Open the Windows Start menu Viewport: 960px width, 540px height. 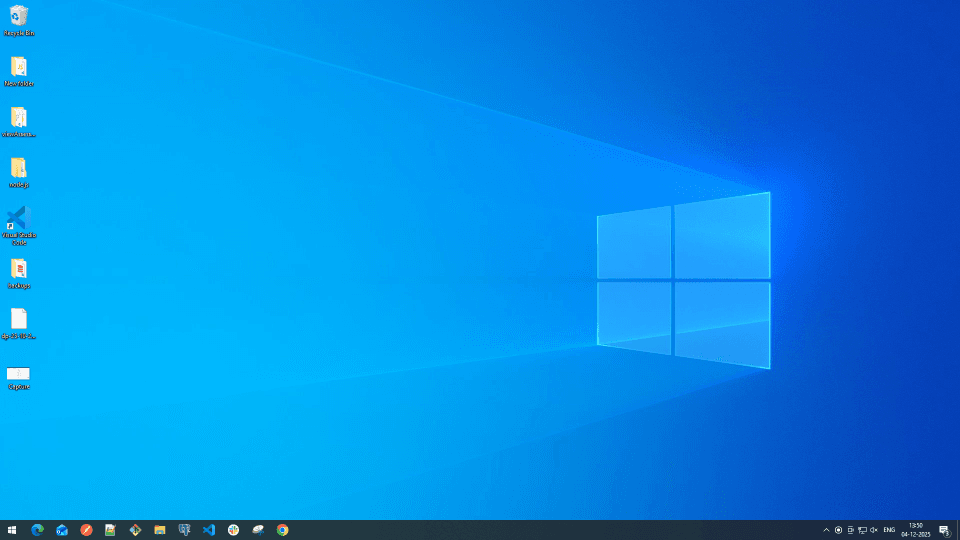coord(12,530)
